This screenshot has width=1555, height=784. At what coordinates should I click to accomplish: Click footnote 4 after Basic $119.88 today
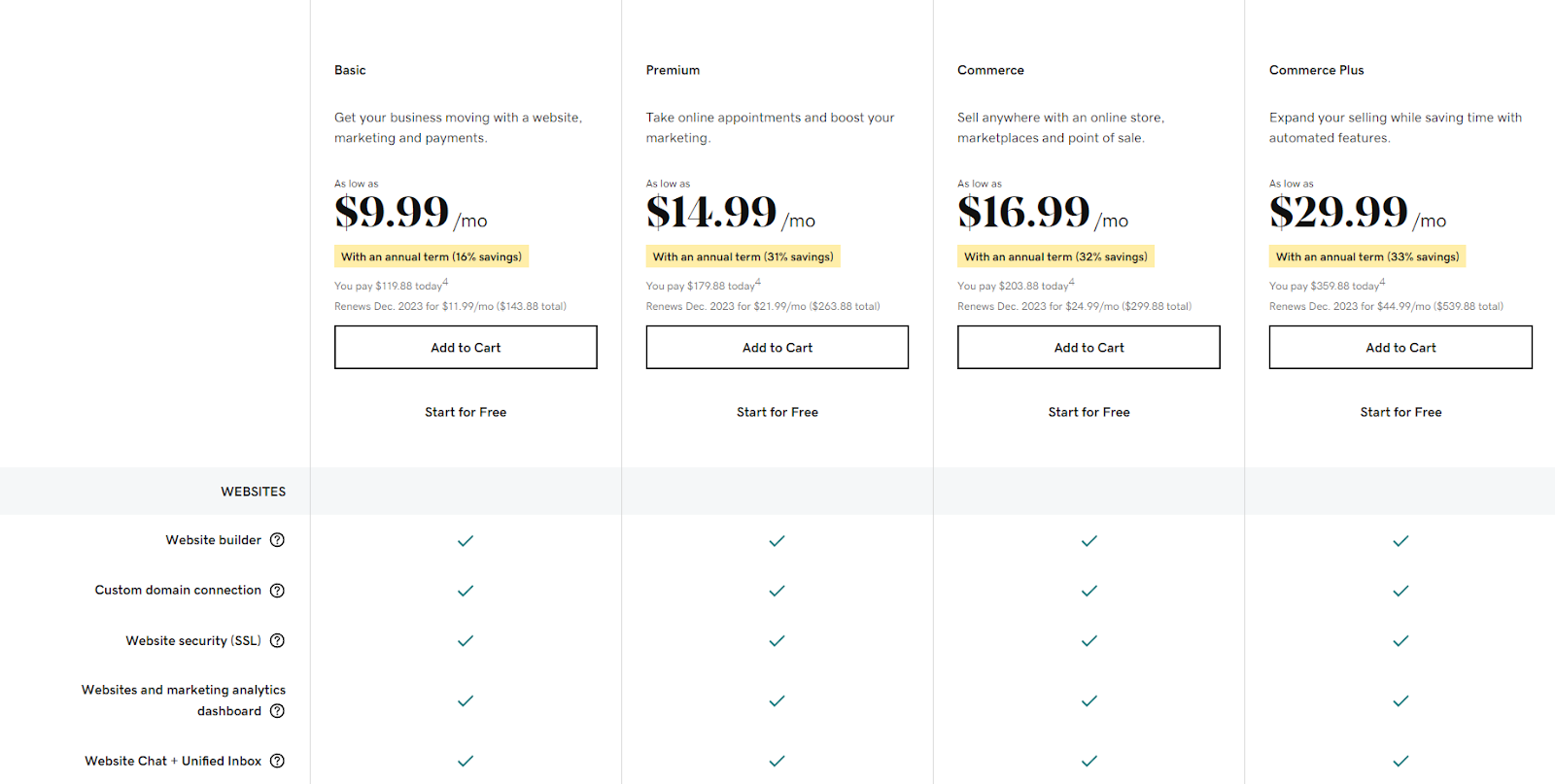click(x=446, y=282)
